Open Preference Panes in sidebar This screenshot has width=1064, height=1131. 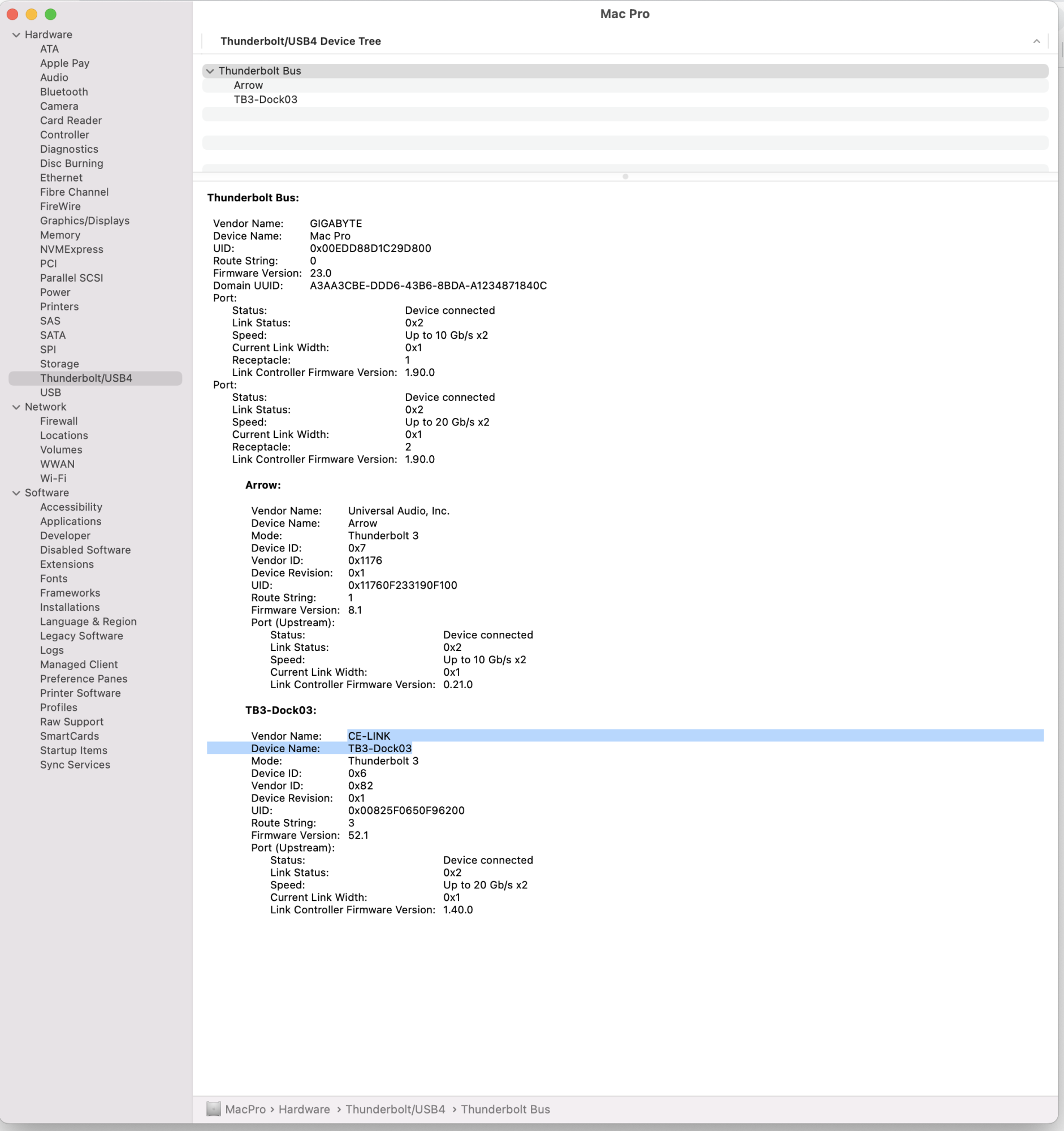click(x=84, y=679)
